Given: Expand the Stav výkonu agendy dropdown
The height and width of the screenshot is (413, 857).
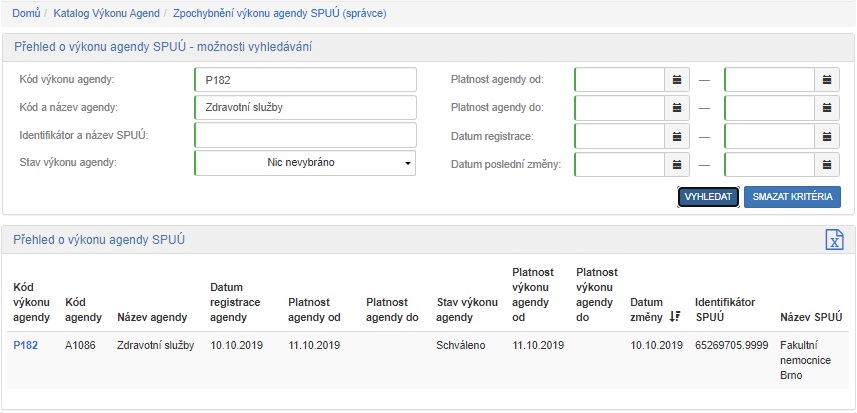Looking at the screenshot, I should [x=305, y=163].
